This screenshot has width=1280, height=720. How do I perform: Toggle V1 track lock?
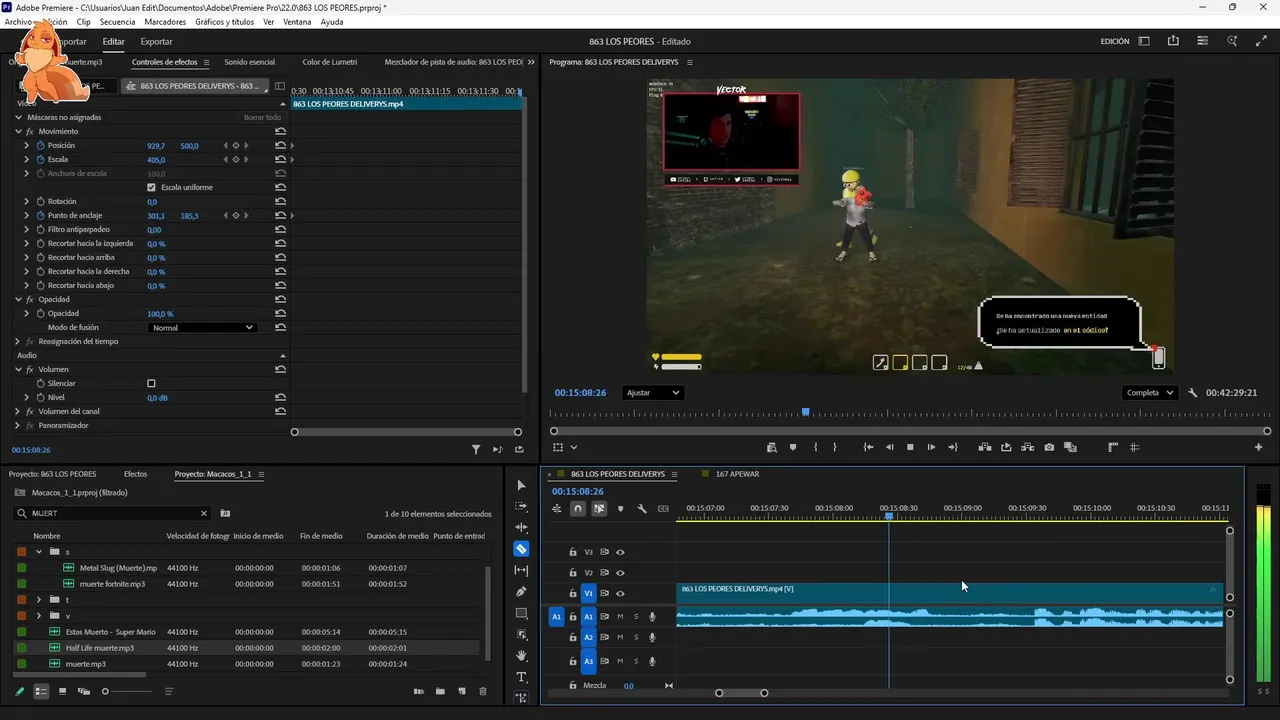[x=573, y=594]
